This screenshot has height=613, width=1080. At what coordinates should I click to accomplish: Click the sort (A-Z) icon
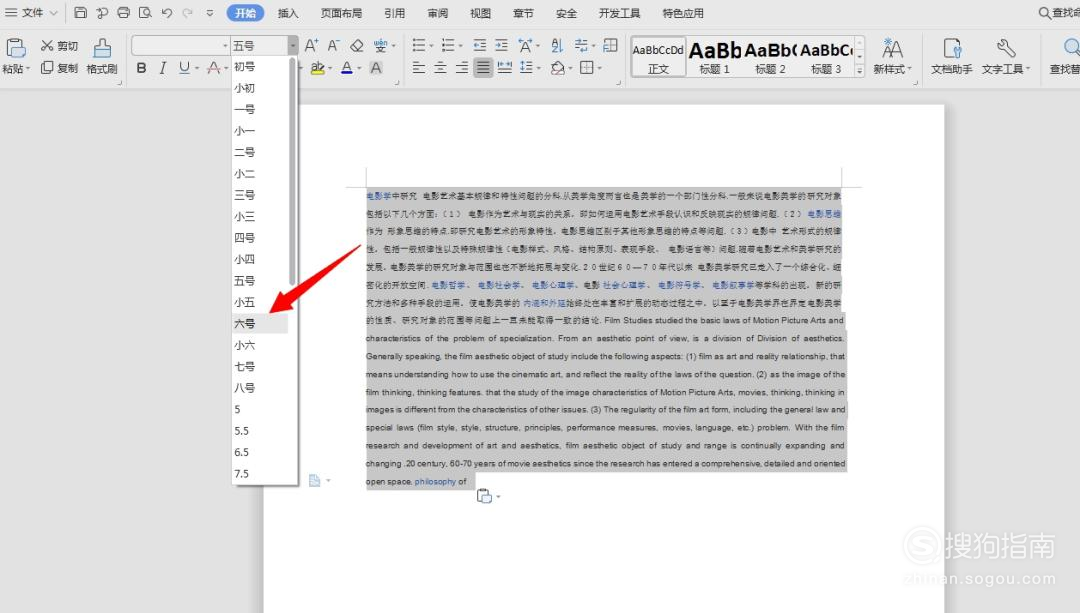tap(557, 45)
